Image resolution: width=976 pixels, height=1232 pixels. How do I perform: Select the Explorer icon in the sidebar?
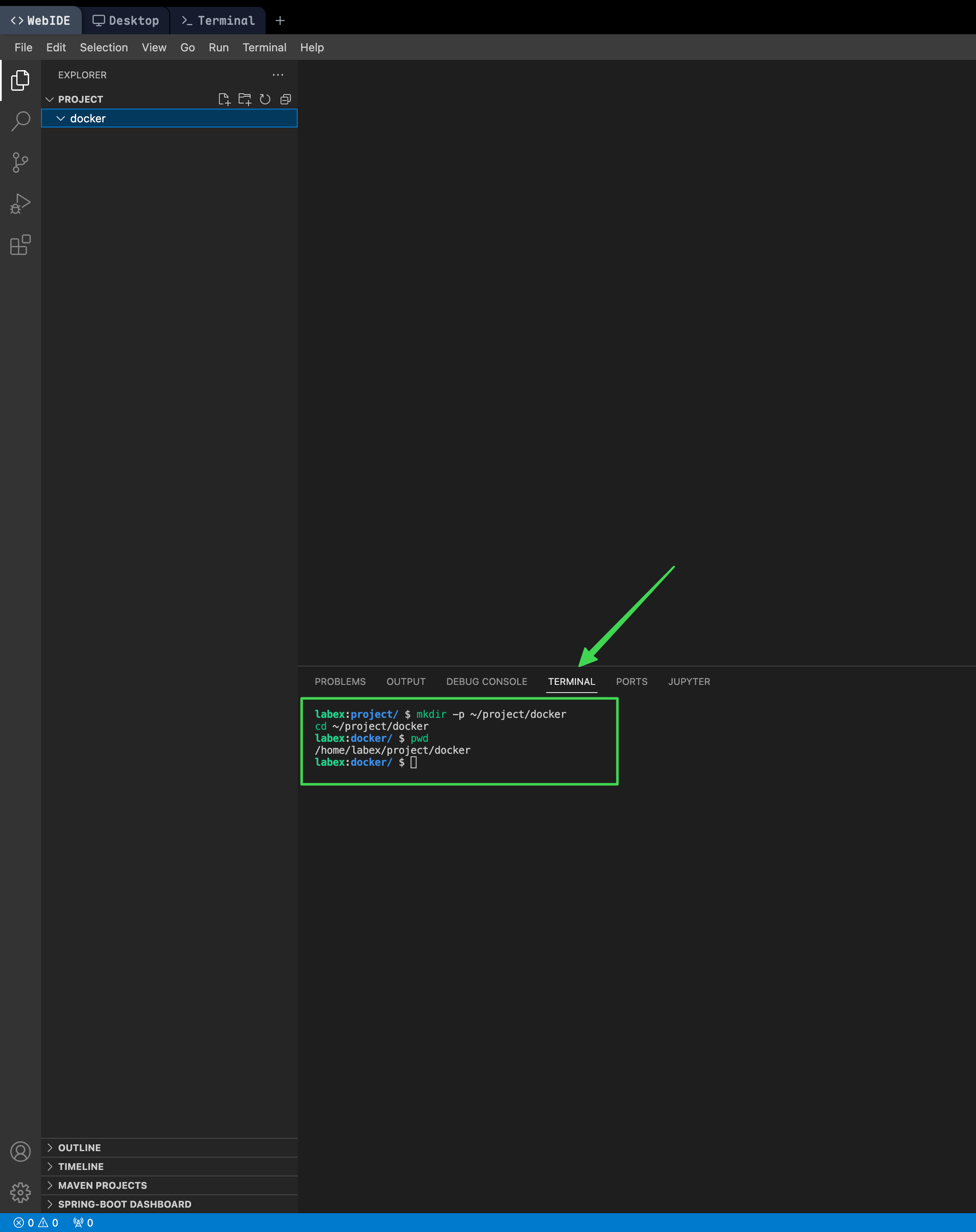click(21, 80)
